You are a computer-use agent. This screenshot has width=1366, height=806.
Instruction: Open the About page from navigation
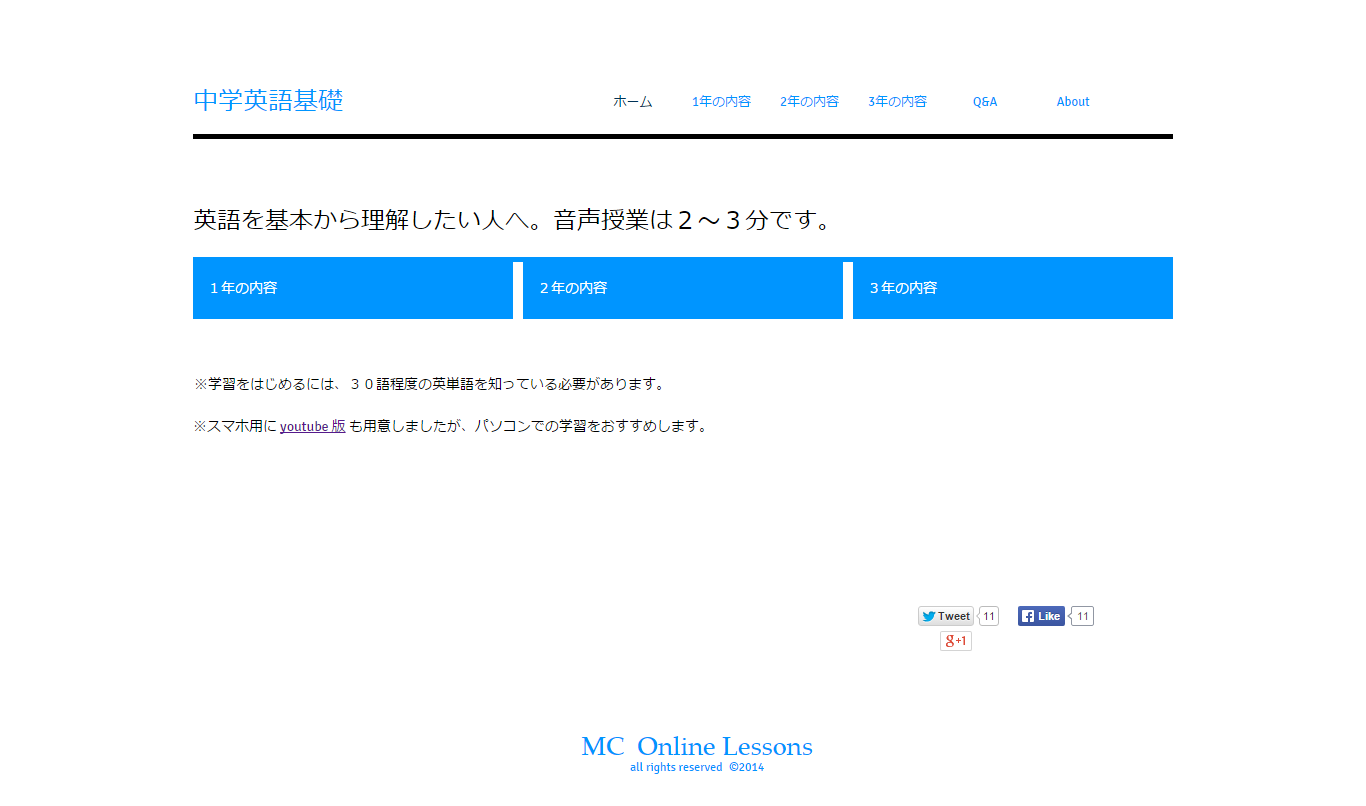pyautogui.click(x=1073, y=101)
